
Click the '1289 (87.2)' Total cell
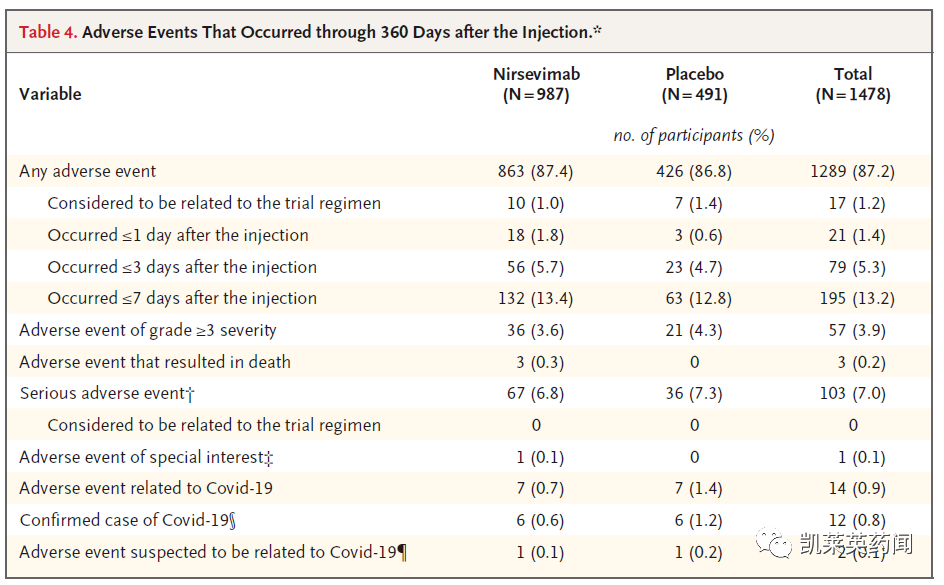pyautogui.click(x=852, y=171)
